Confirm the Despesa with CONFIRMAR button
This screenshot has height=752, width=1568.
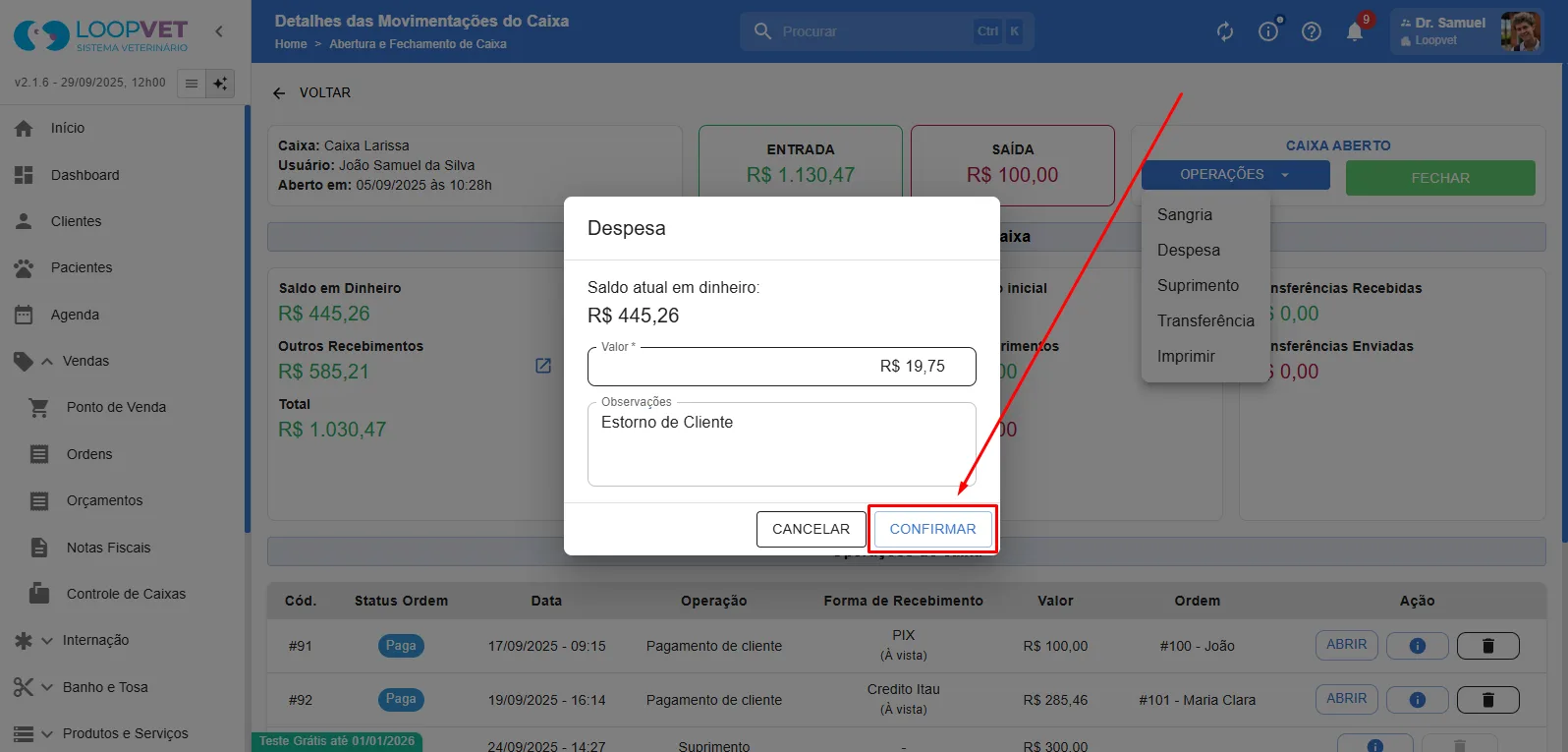pos(932,529)
